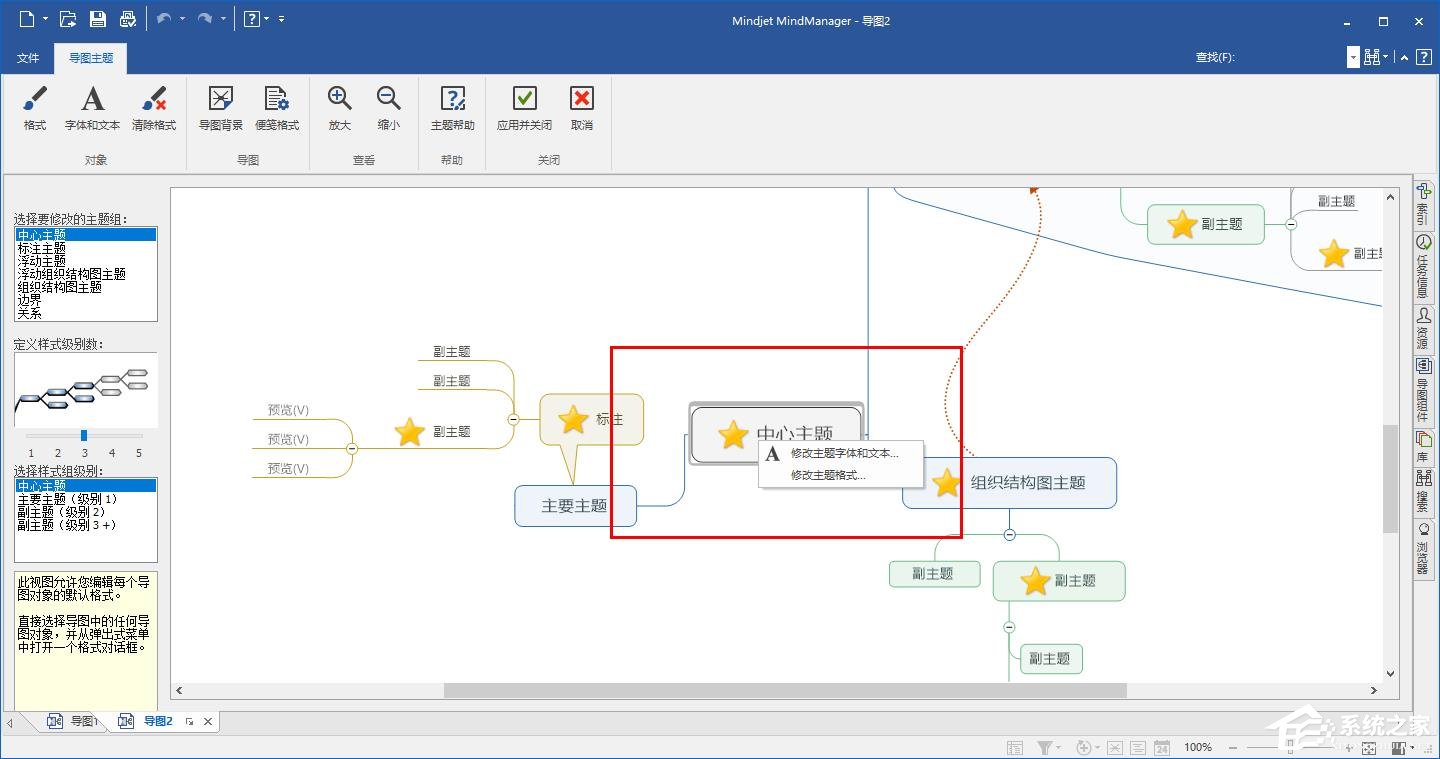Click the 清除格式 clear format icon
This screenshot has height=759, width=1440.
153,108
